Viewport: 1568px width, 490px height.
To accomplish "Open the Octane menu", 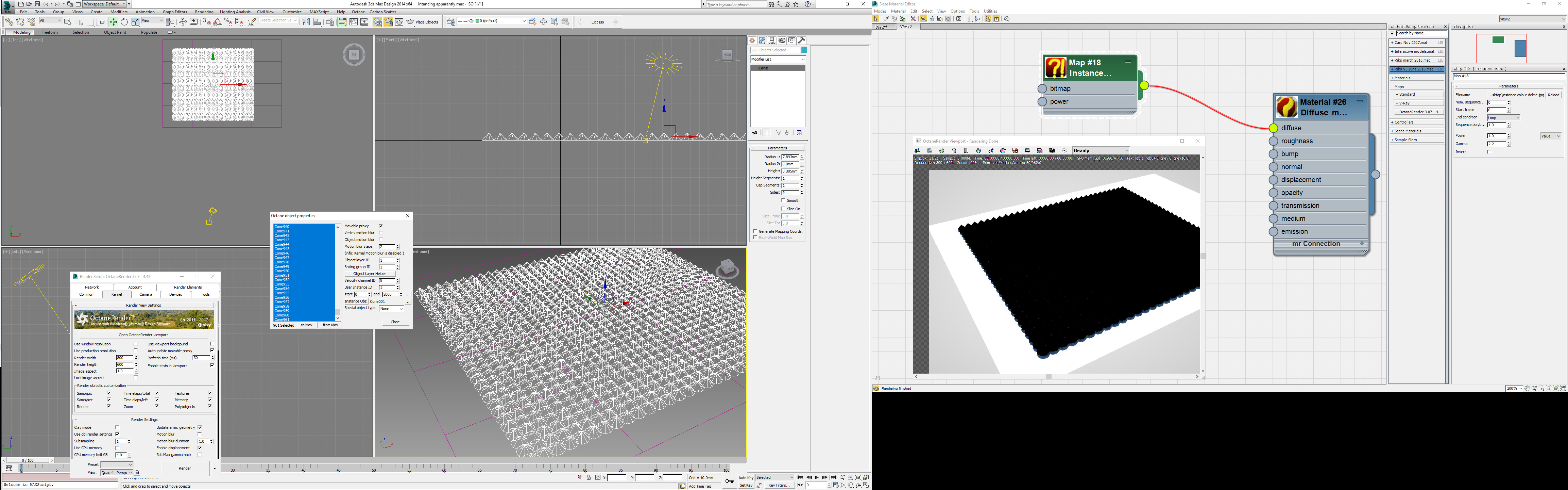I will (x=359, y=12).
